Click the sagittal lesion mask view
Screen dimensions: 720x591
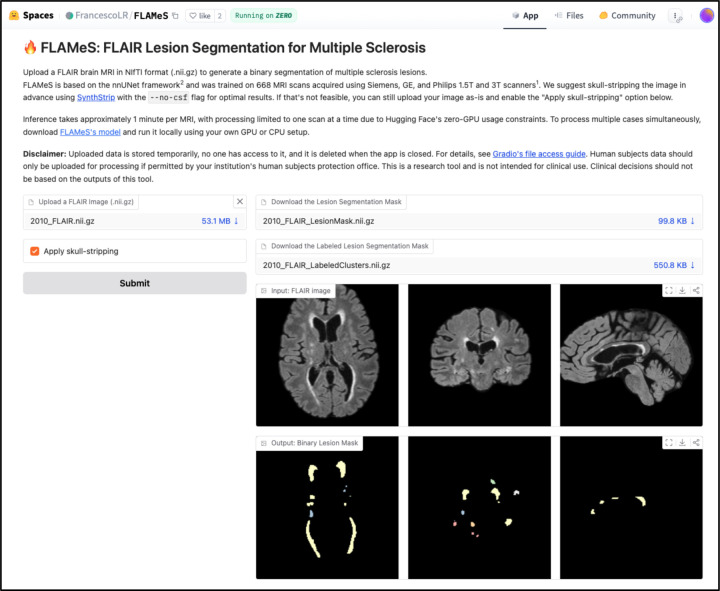(x=631, y=507)
